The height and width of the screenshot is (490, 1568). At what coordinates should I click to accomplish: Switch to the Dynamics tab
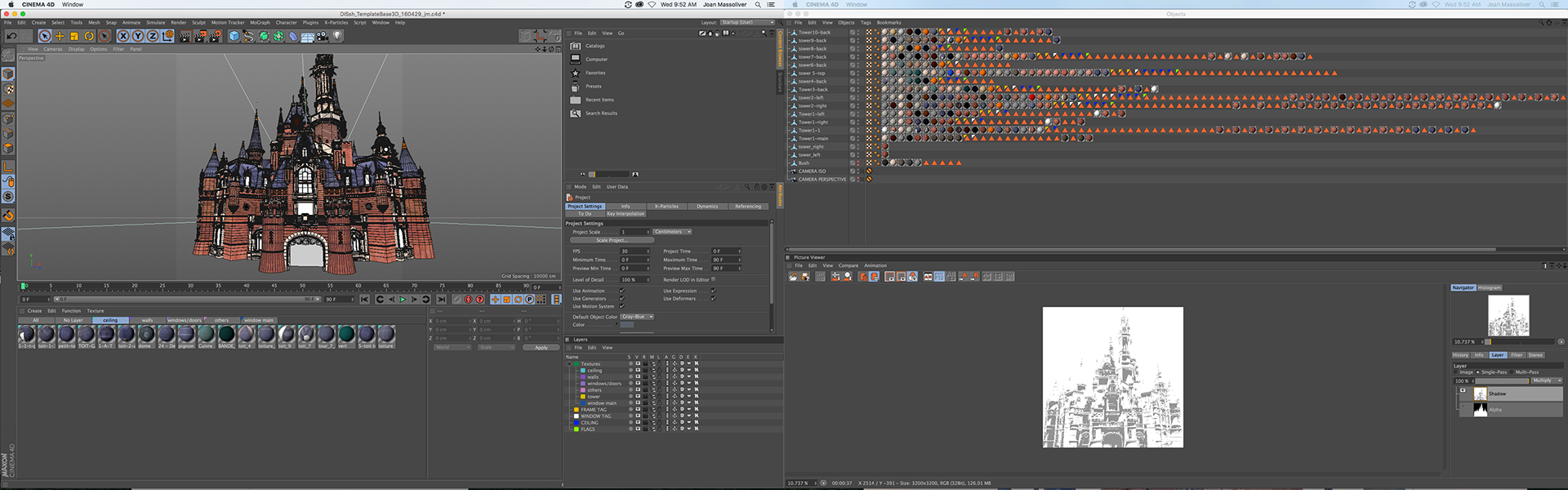(x=707, y=207)
